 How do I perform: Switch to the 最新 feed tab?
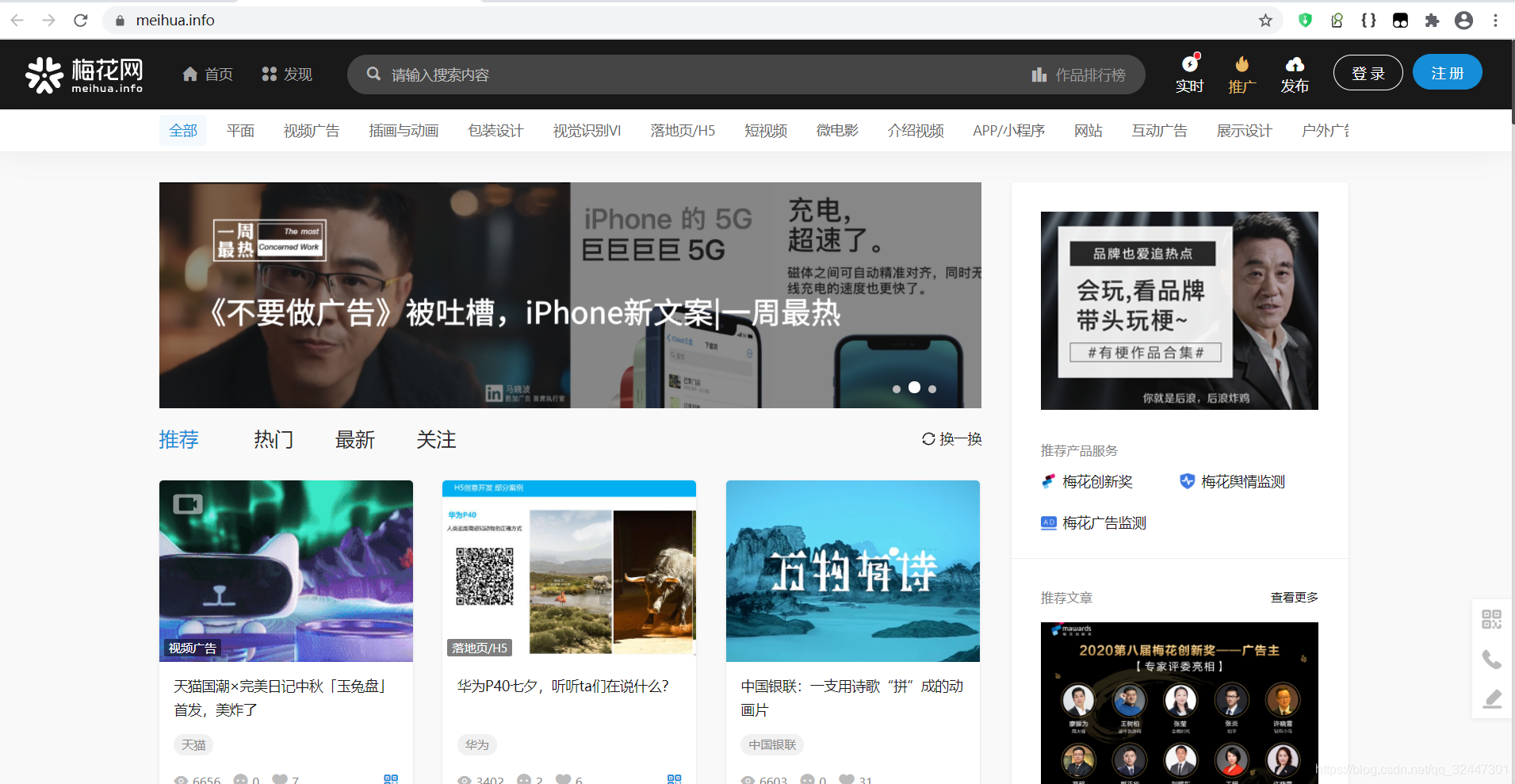355,440
